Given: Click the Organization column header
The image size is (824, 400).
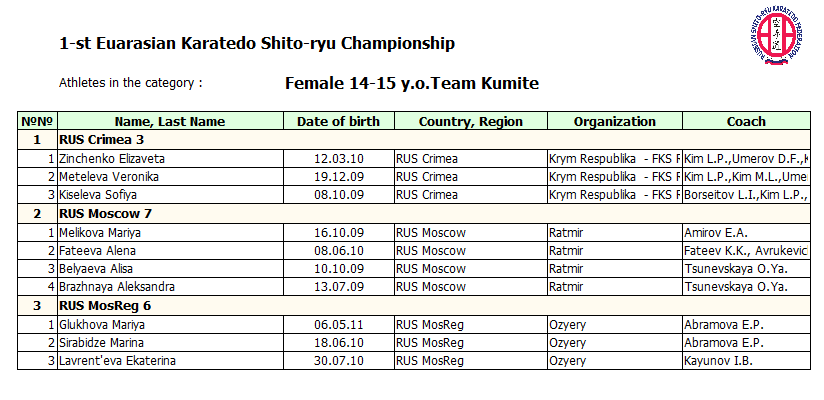Looking at the screenshot, I should (x=615, y=121).
